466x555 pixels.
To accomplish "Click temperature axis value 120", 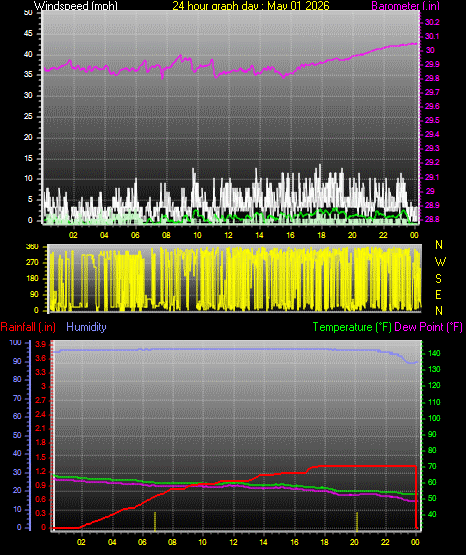I will (x=434, y=385).
